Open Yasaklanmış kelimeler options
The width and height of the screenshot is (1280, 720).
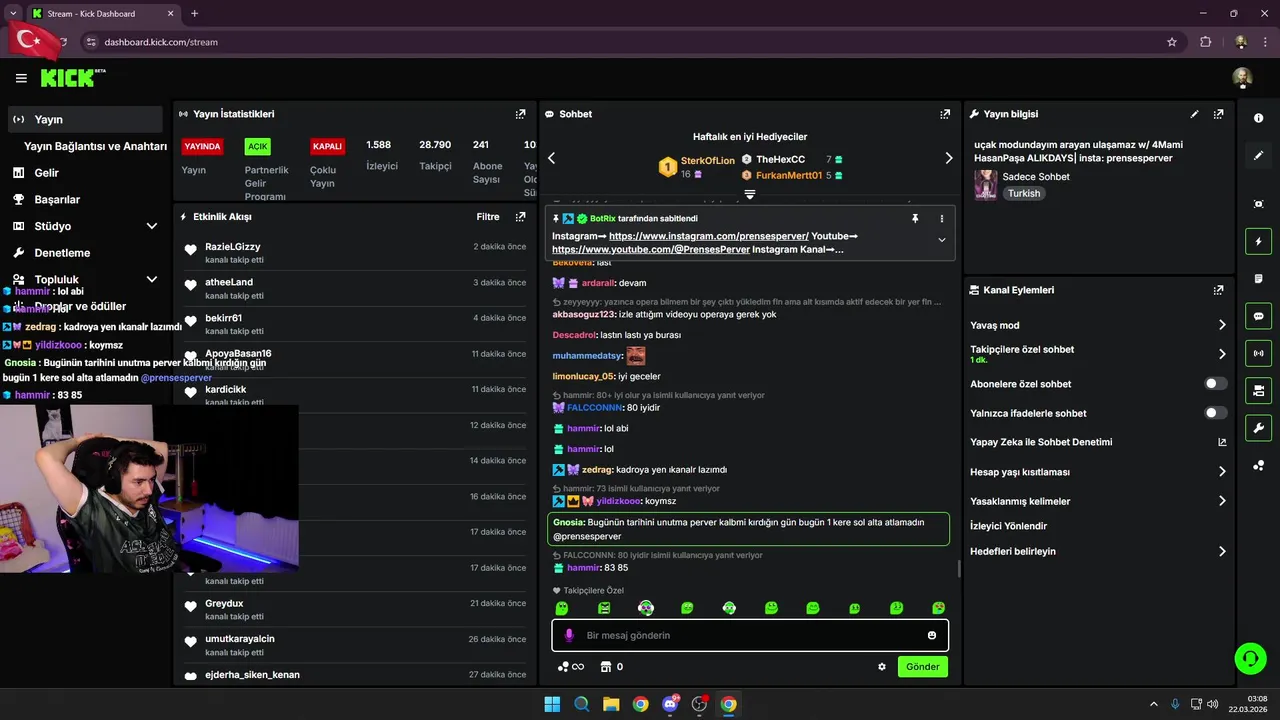click(1222, 501)
